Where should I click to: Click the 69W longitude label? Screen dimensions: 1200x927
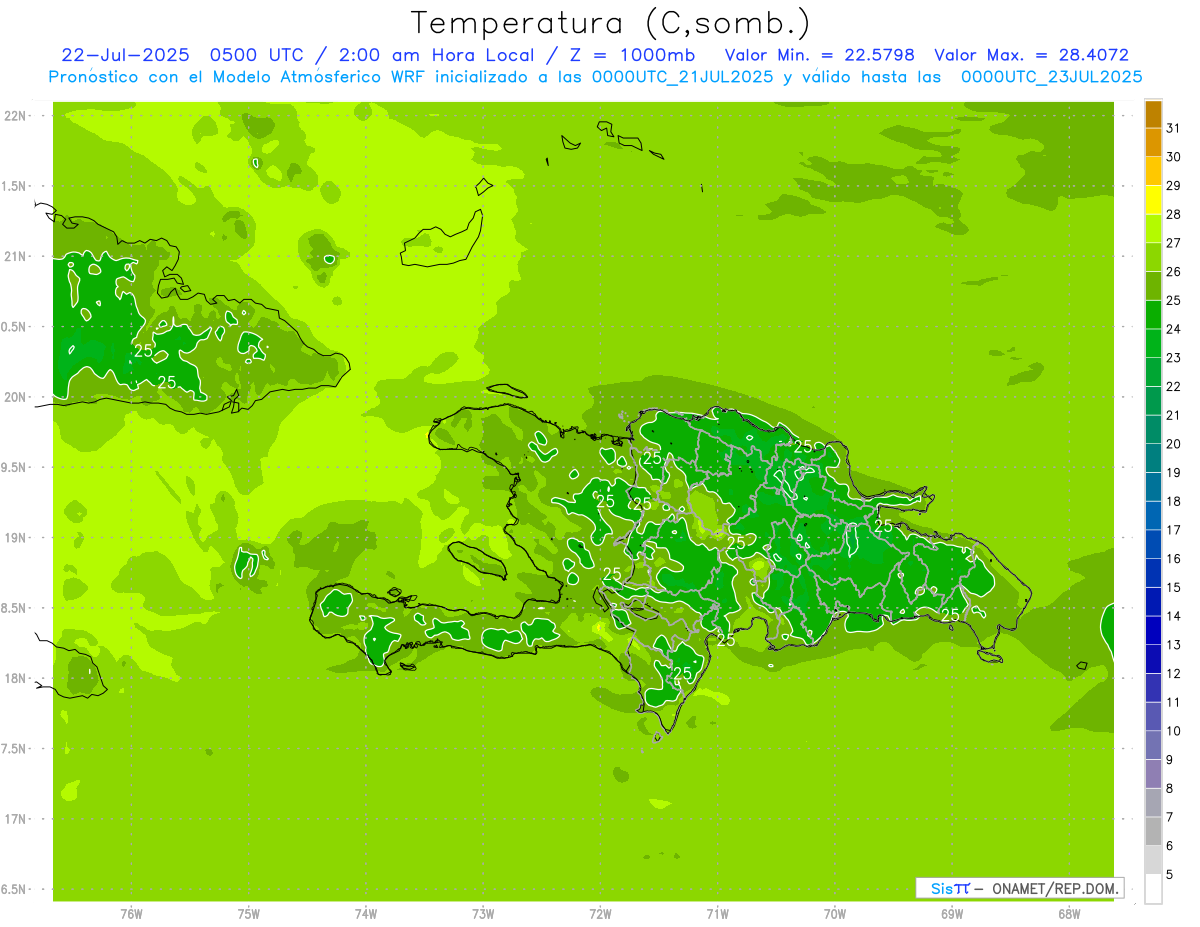(952, 913)
